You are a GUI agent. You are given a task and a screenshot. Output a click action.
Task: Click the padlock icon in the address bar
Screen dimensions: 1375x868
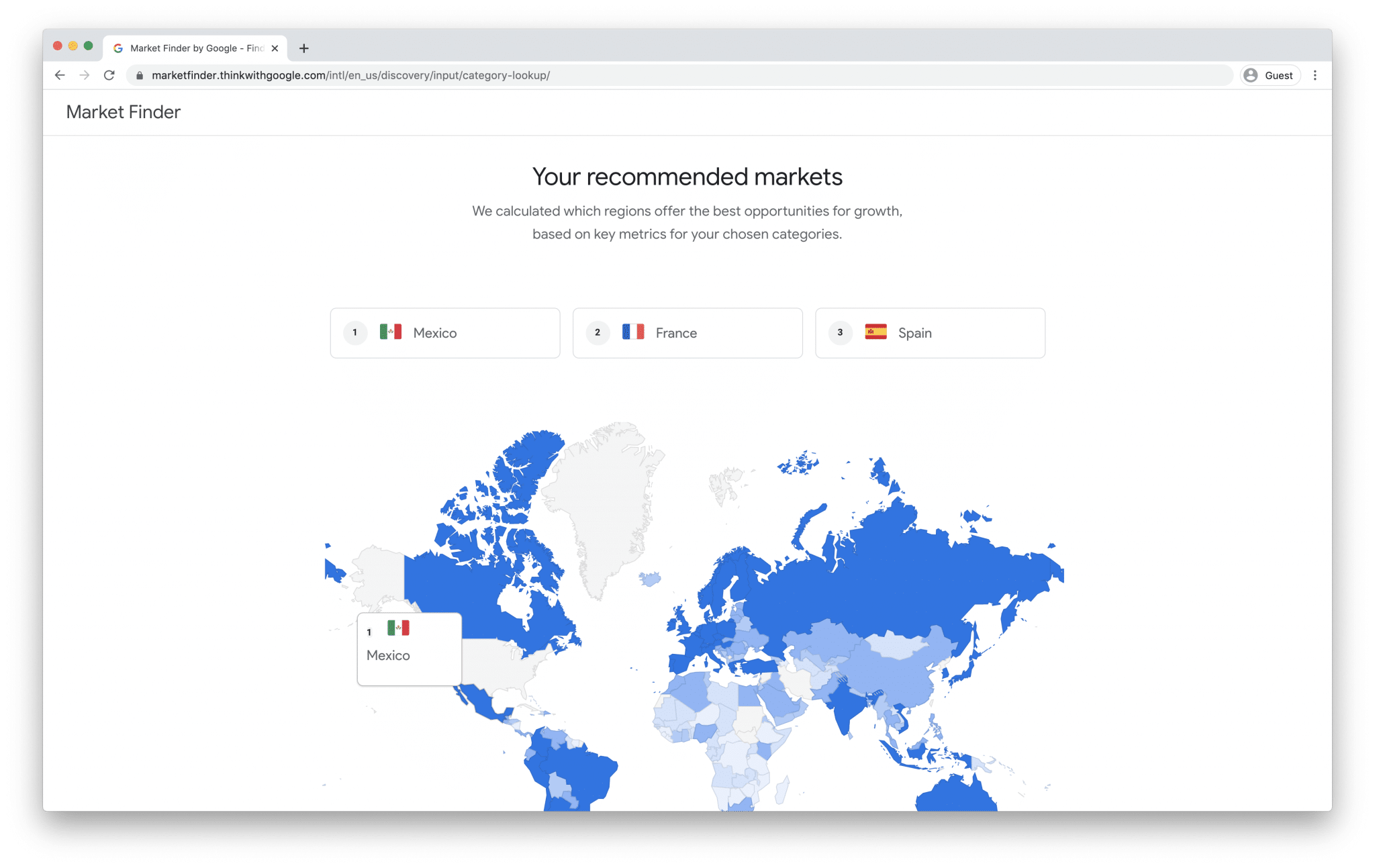tap(139, 75)
